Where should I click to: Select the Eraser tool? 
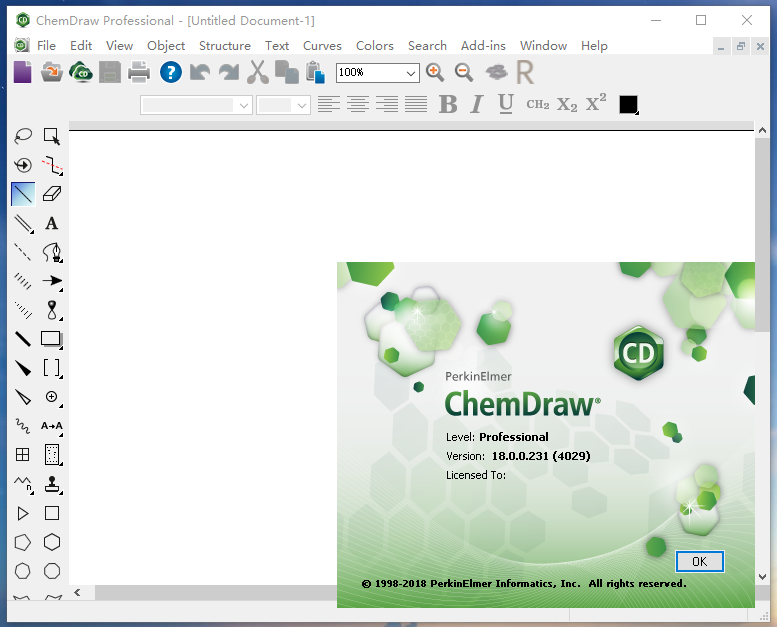coord(52,194)
